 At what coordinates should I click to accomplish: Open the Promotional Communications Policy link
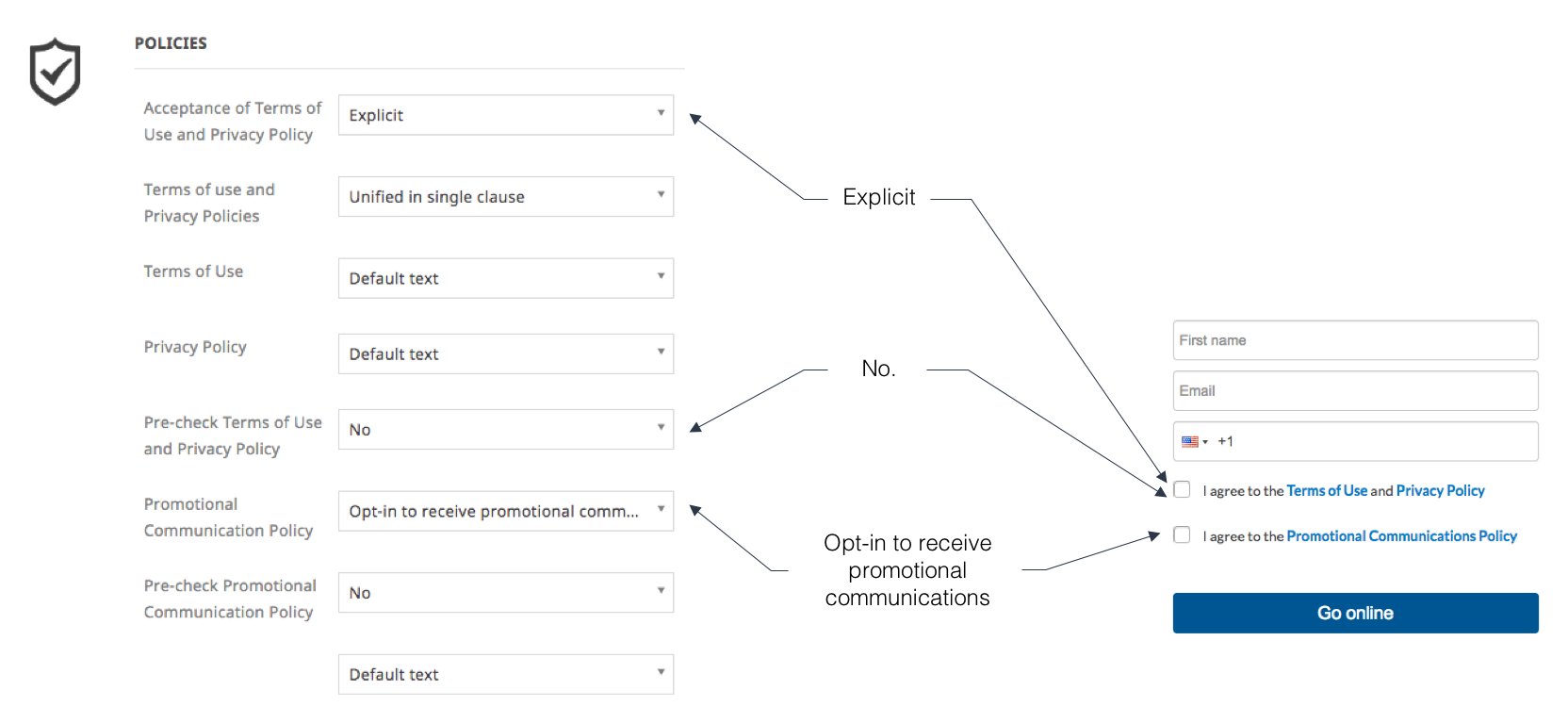[1401, 535]
